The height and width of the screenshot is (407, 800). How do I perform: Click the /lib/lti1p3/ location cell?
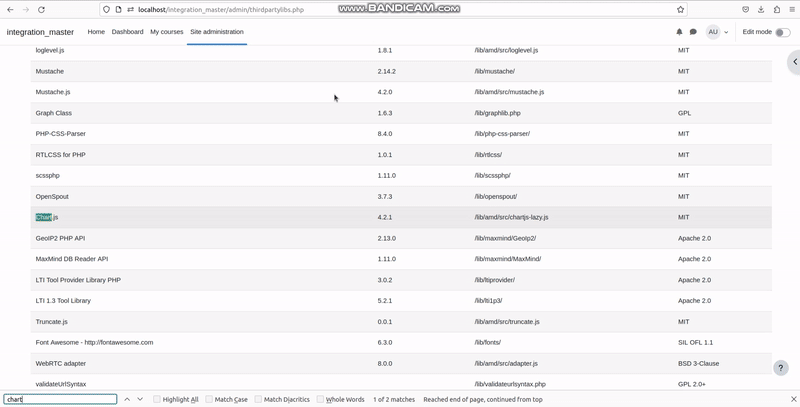(488, 301)
